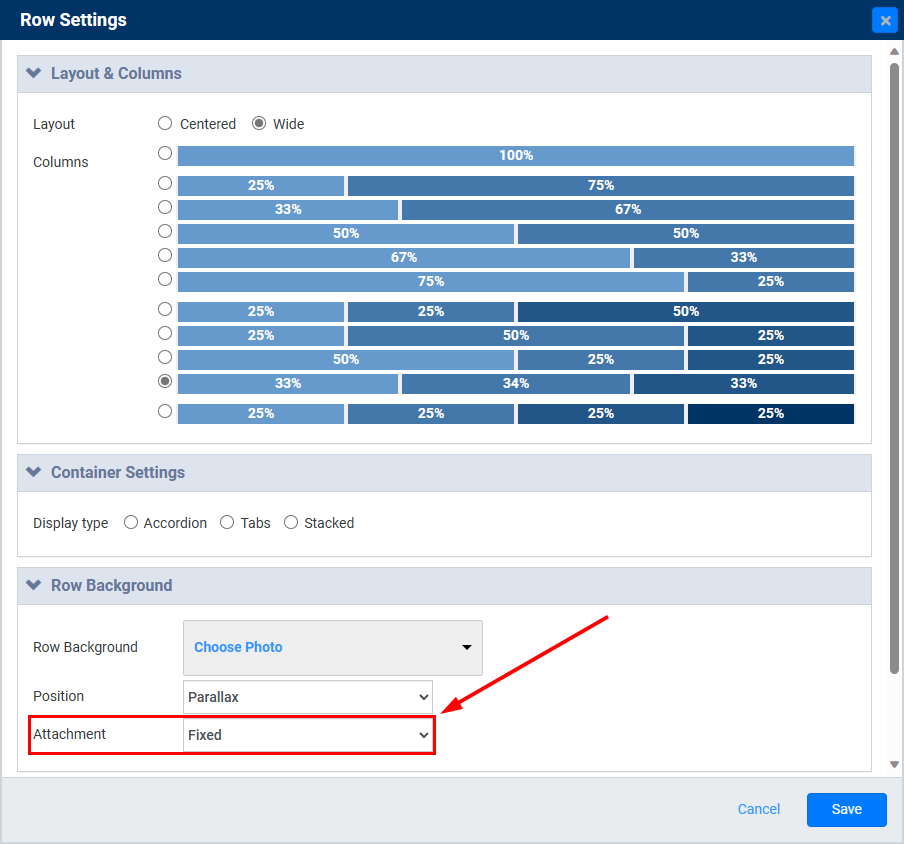Select the Centered layout option
The width and height of the screenshot is (904, 844).
pyautogui.click(x=165, y=123)
